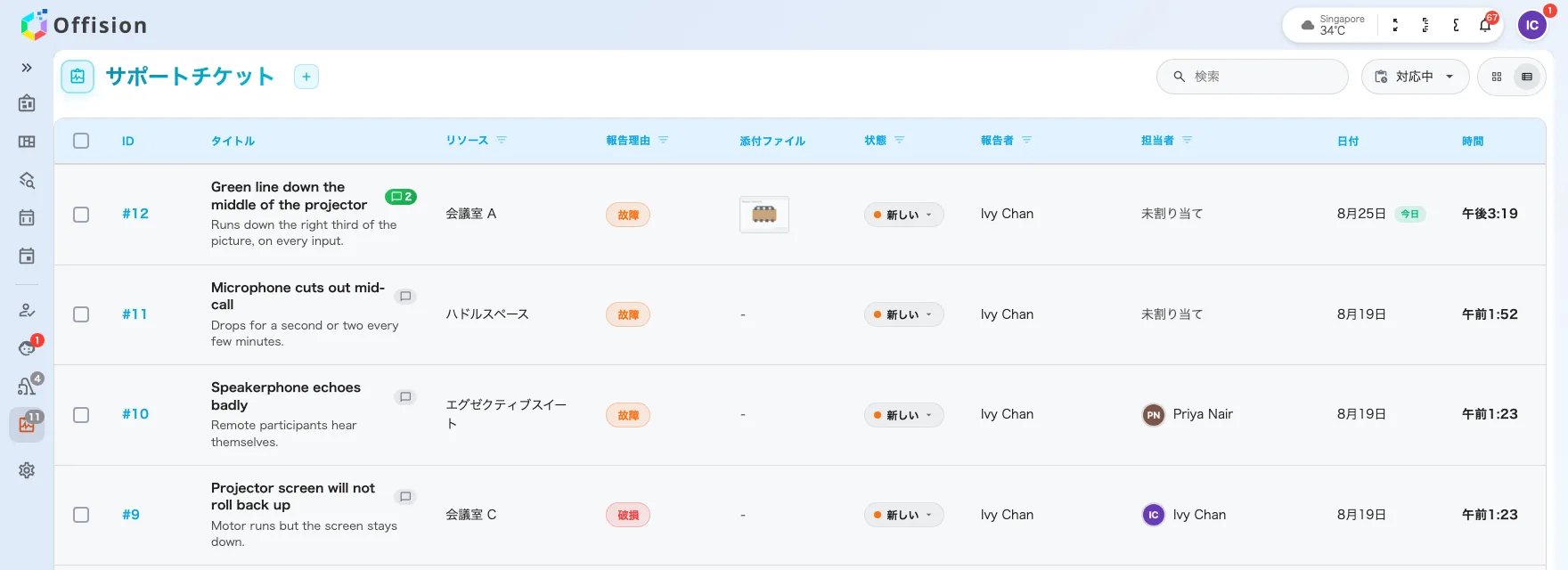Image resolution: width=1568 pixels, height=570 pixels.
Task: Open ticket link #9
Action: click(131, 515)
